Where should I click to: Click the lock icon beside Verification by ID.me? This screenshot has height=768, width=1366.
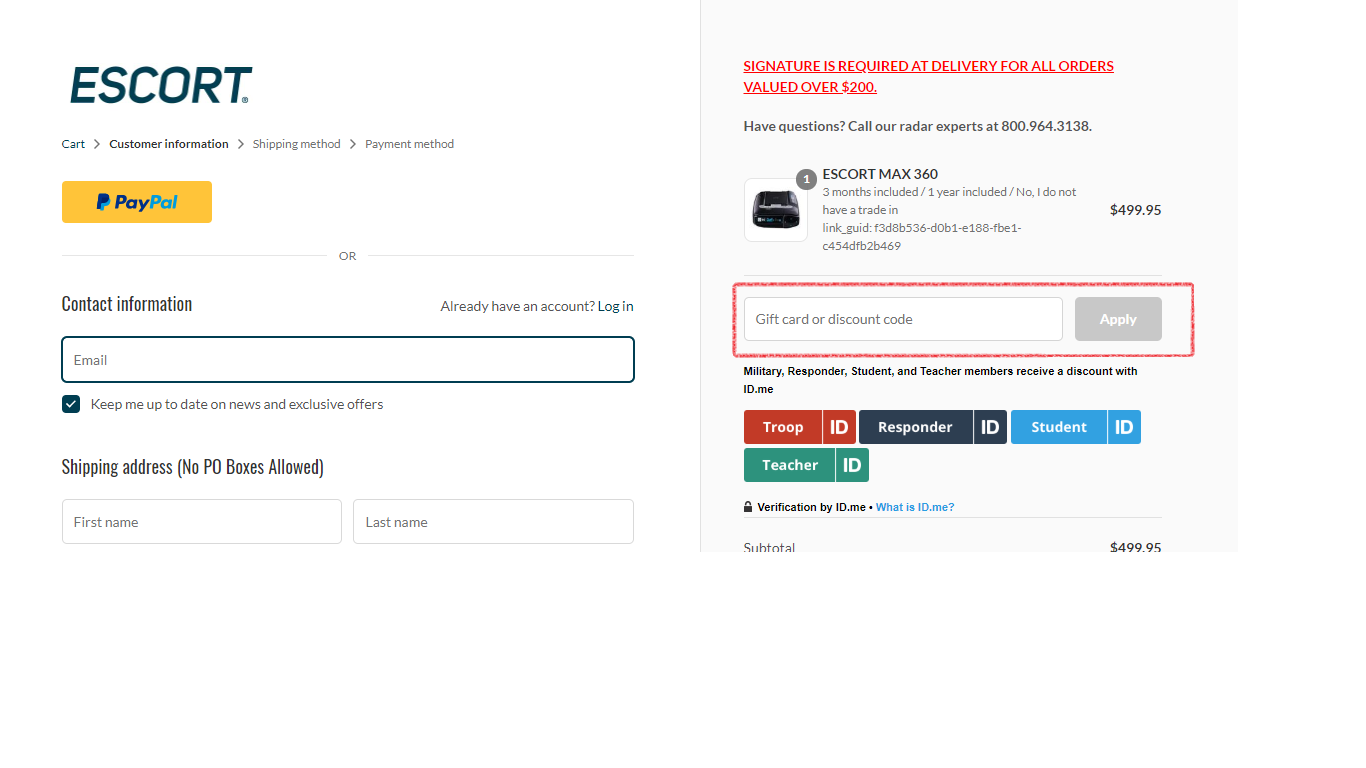point(748,507)
